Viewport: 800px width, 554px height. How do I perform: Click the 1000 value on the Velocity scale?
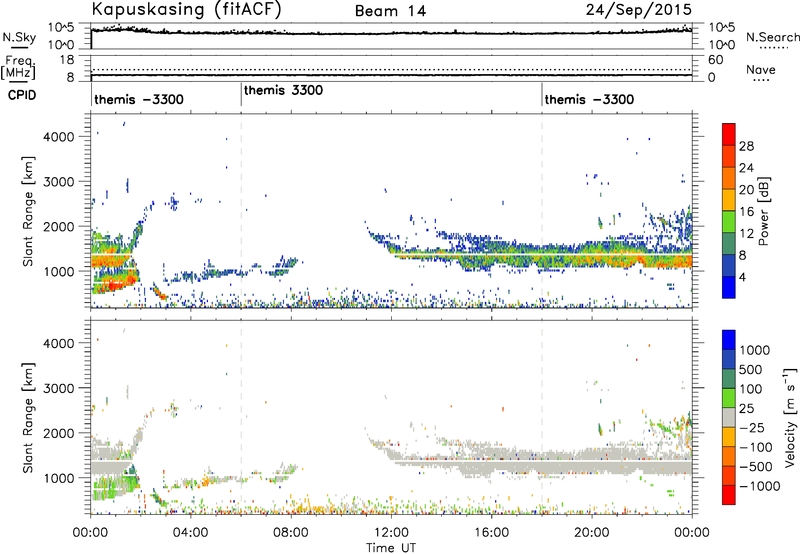coord(755,350)
